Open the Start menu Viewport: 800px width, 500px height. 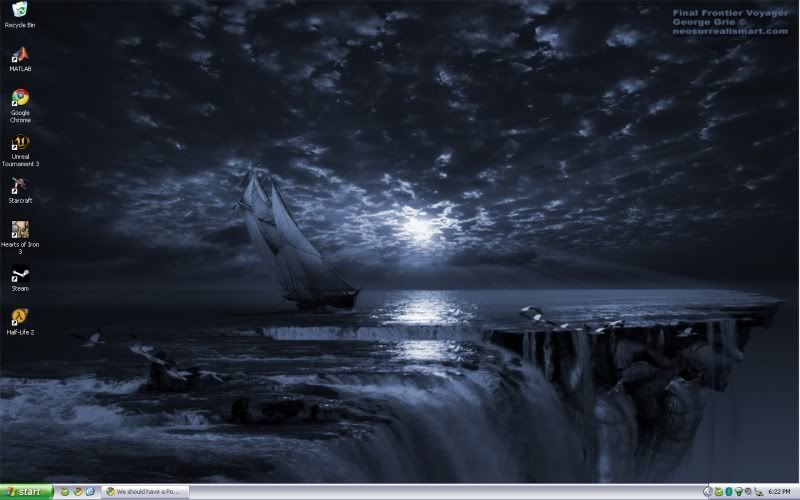coord(27,492)
